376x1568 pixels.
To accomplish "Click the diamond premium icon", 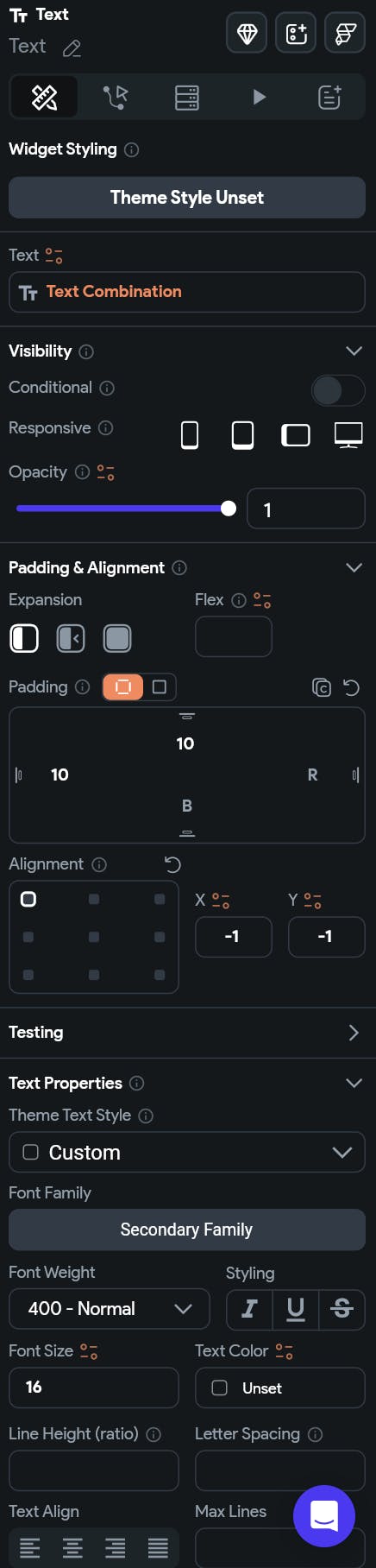I will point(247,34).
